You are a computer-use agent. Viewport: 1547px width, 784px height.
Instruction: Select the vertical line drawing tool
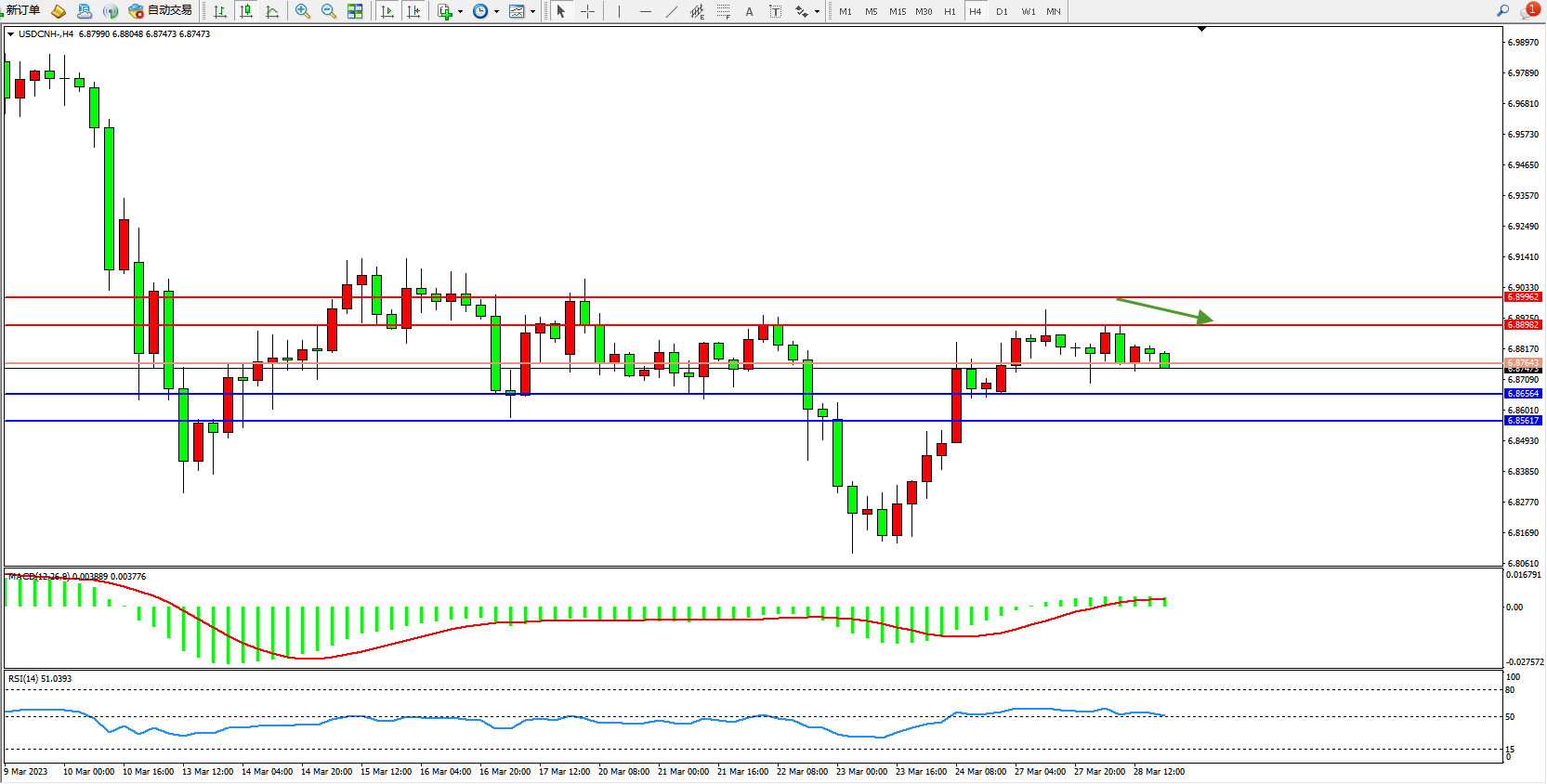(x=619, y=11)
